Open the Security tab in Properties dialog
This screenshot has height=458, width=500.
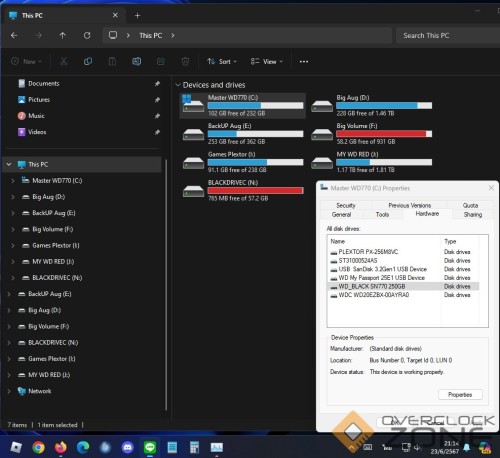pos(346,205)
